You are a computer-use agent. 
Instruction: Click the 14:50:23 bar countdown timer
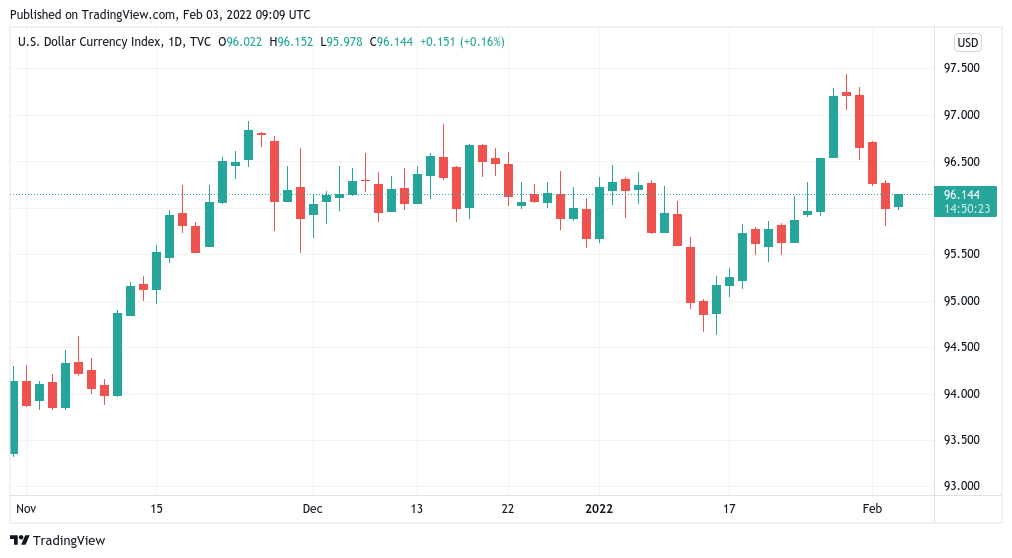(970, 208)
